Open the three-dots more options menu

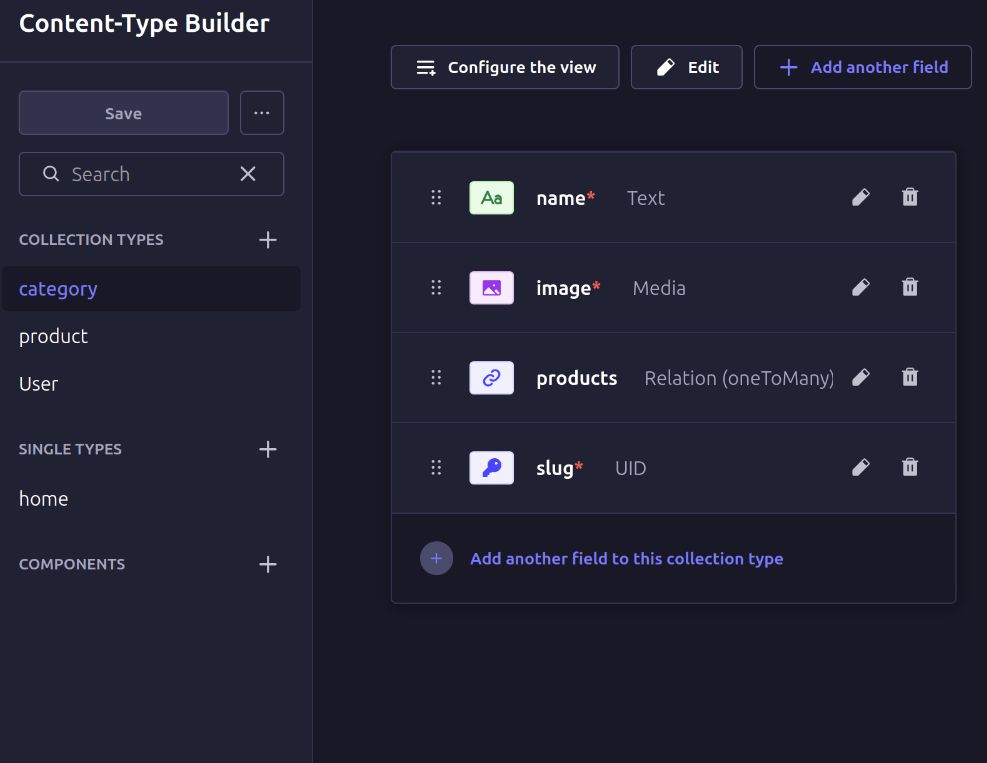262,113
